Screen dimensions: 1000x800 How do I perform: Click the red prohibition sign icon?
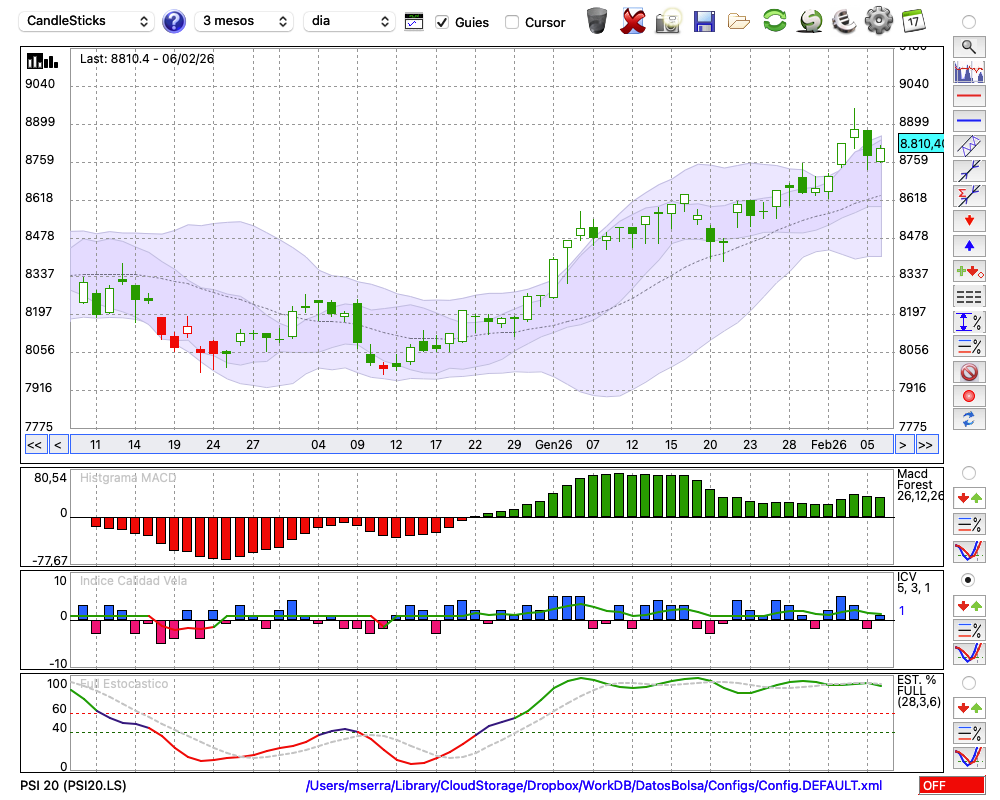[968, 372]
